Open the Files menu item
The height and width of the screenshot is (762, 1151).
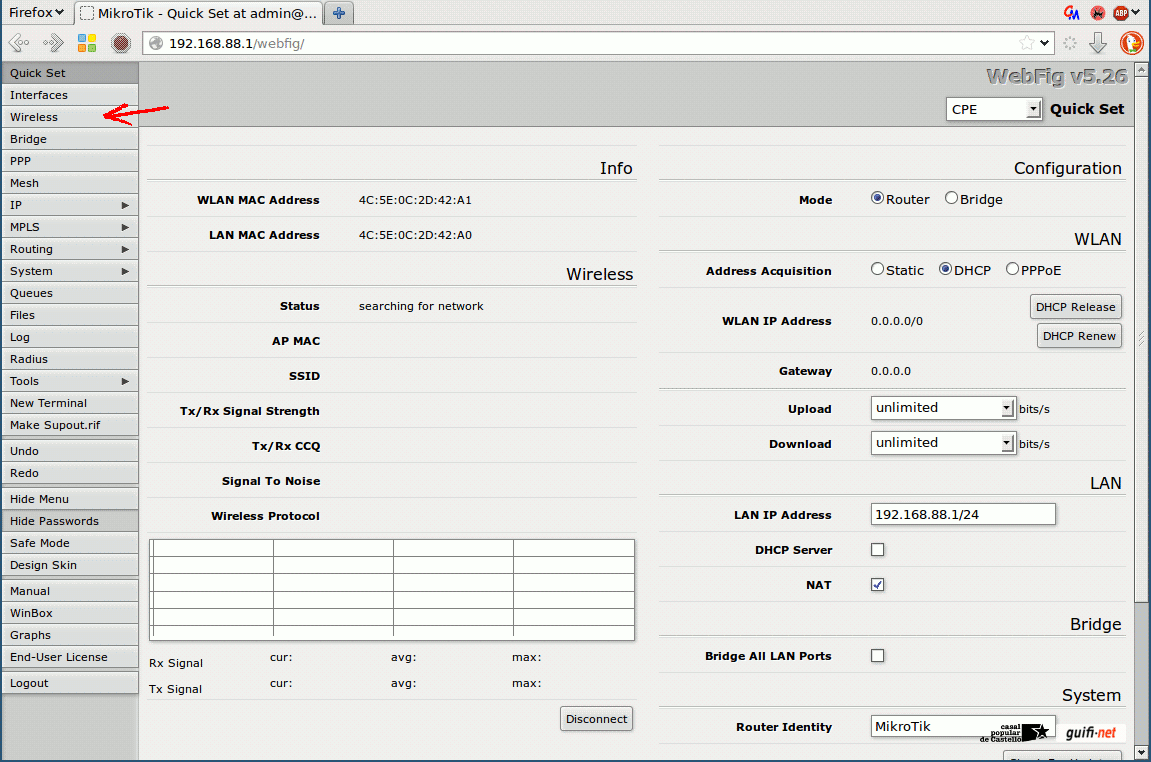69,315
